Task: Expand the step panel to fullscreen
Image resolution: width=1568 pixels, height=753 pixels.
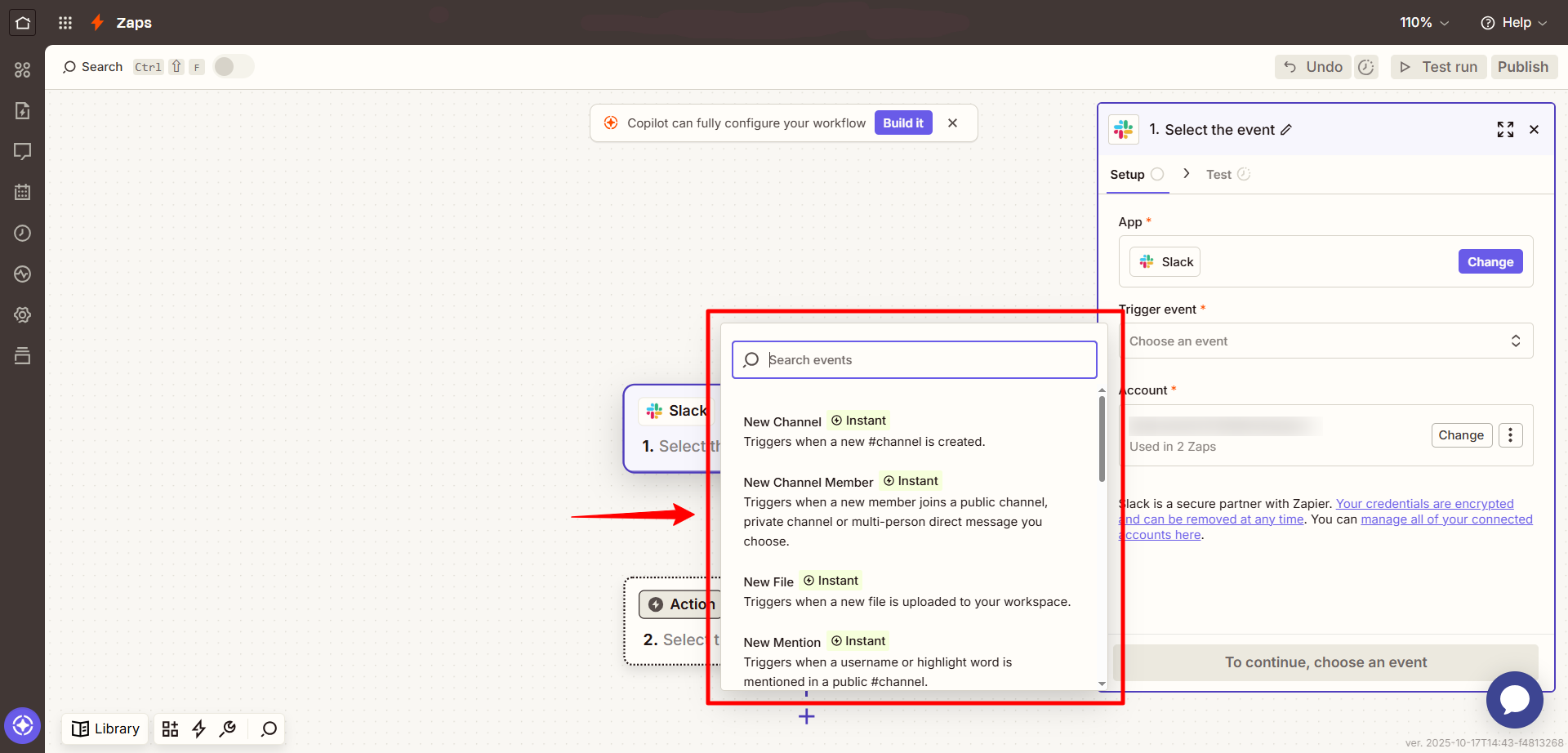Action: pyautogui.click(x=1505, y=130)
